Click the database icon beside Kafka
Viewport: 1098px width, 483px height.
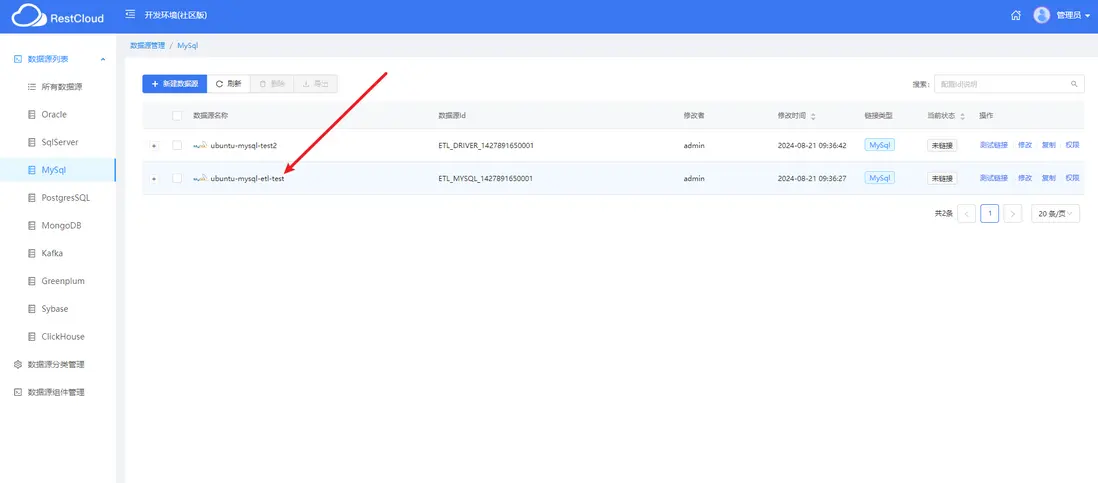[31, 253]
